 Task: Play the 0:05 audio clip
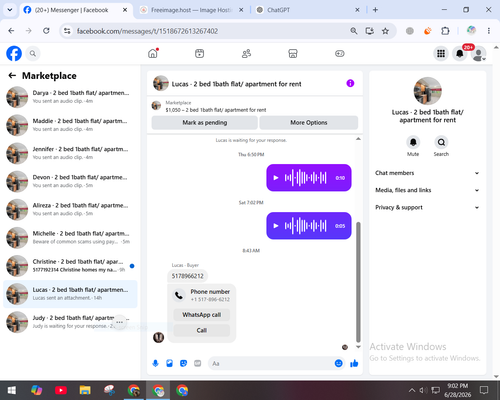coord(276,226)
